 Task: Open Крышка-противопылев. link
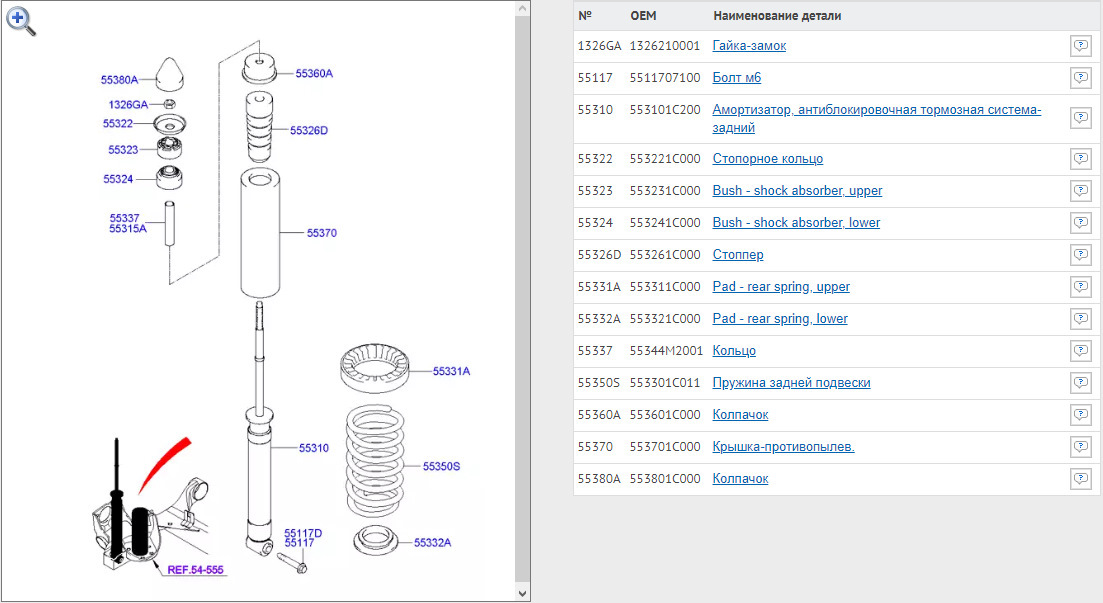[x=784, y=447]
